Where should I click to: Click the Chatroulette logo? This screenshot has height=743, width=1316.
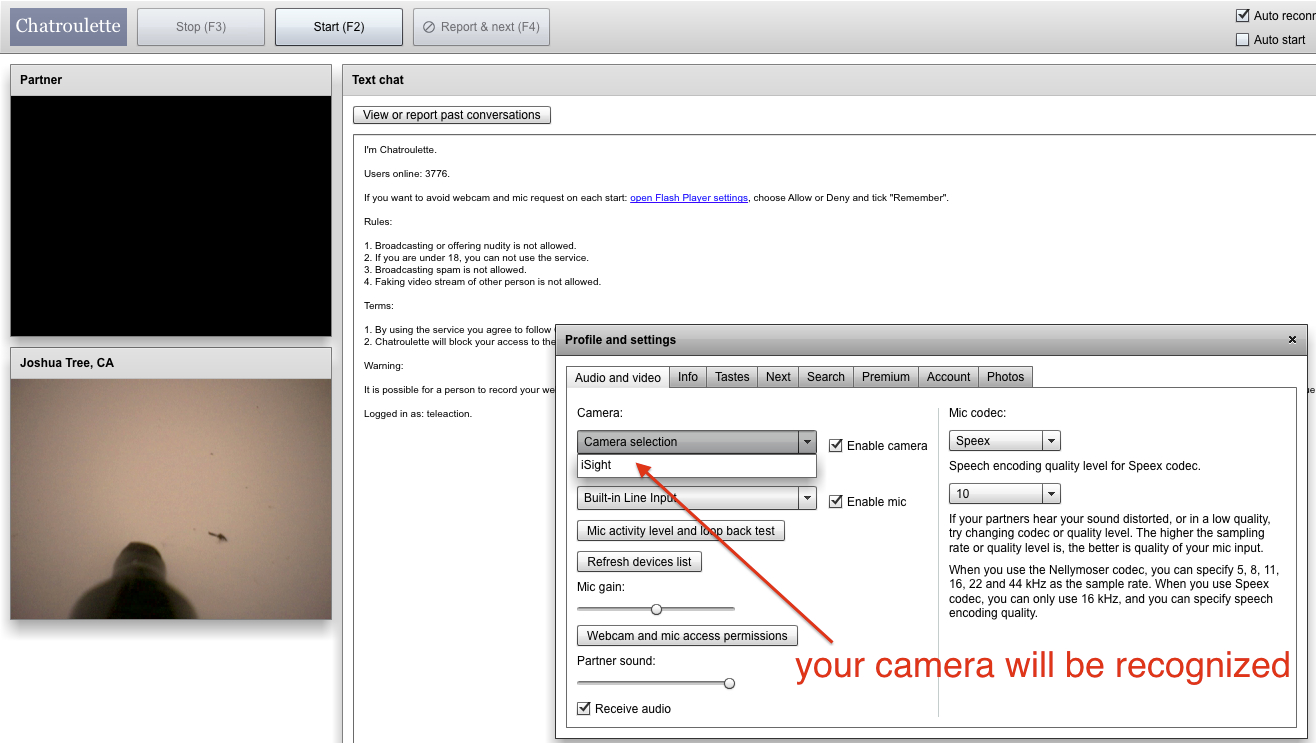[68, 27]
